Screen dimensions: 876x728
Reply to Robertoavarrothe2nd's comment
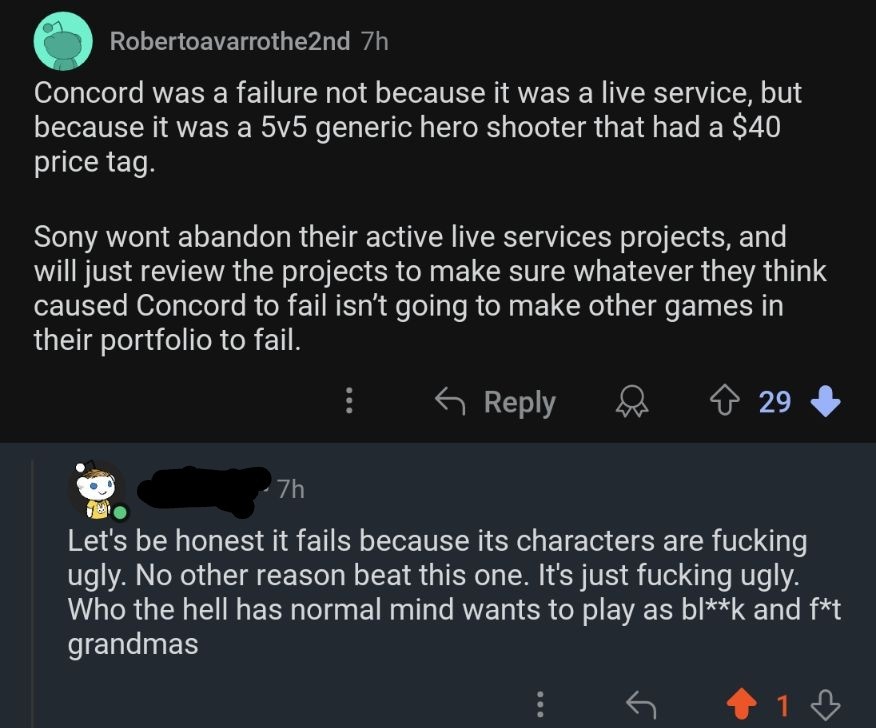[496, 402]
